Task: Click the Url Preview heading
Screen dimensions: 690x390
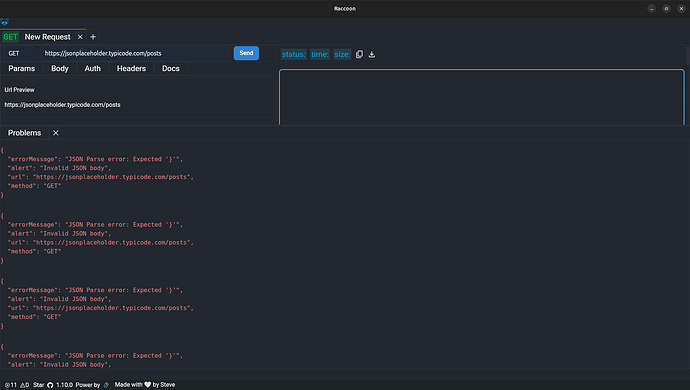Action: 19,90
